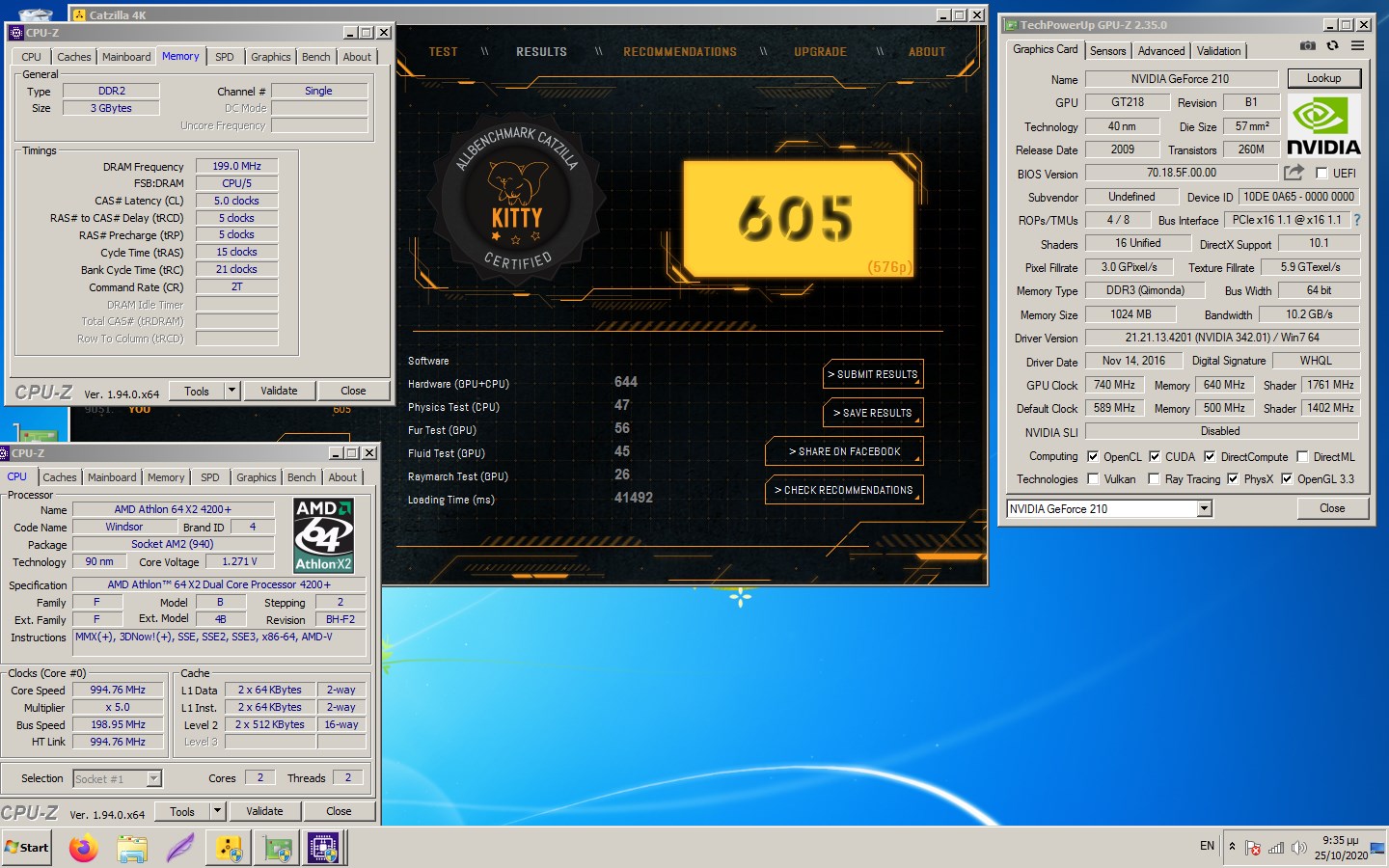1389x868 pixels.
Task: Switch to the Sensors tab in GPU-Z
Action: tap(1107, 51)
